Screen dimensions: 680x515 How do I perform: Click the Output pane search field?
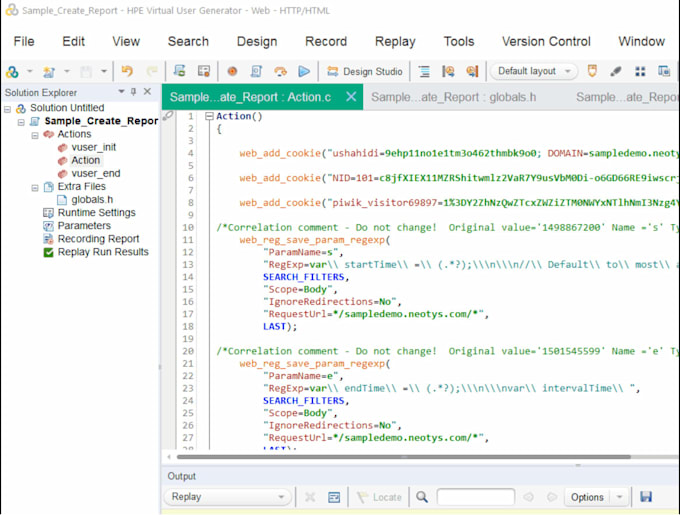coord(475,497)
